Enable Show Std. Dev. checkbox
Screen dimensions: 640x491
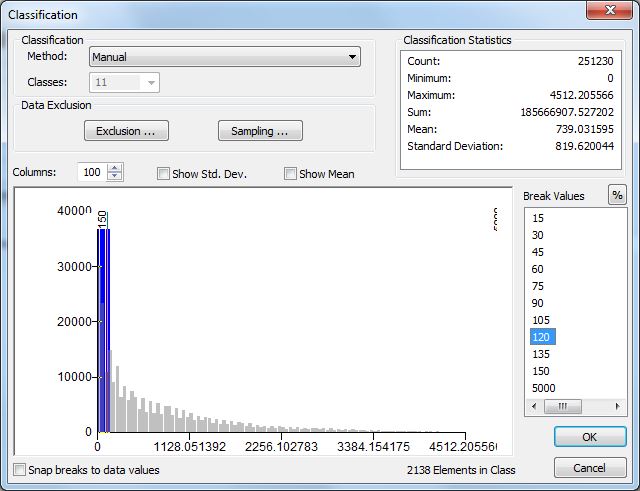point(164,174)
